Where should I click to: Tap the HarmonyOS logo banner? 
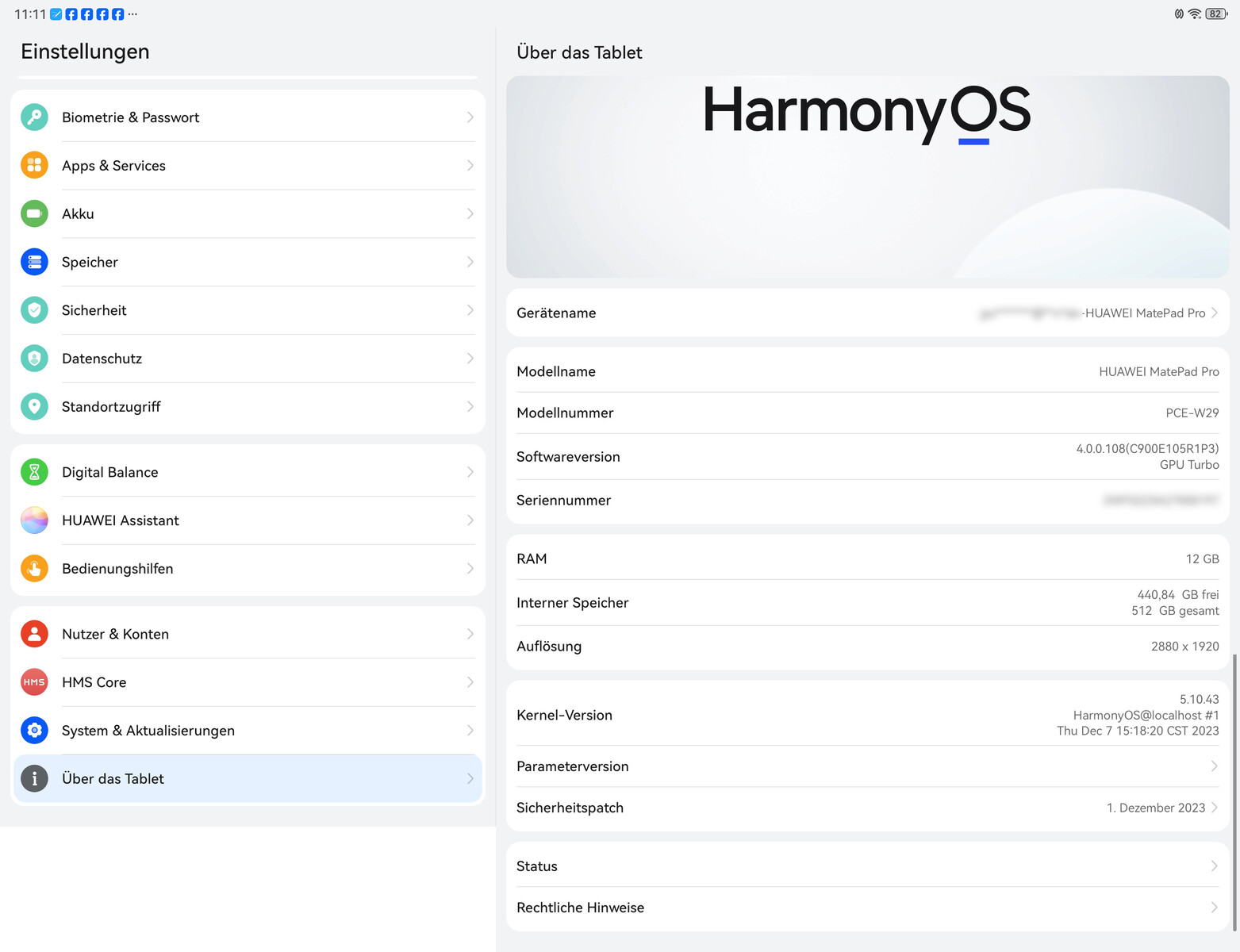tap(868, 177)
